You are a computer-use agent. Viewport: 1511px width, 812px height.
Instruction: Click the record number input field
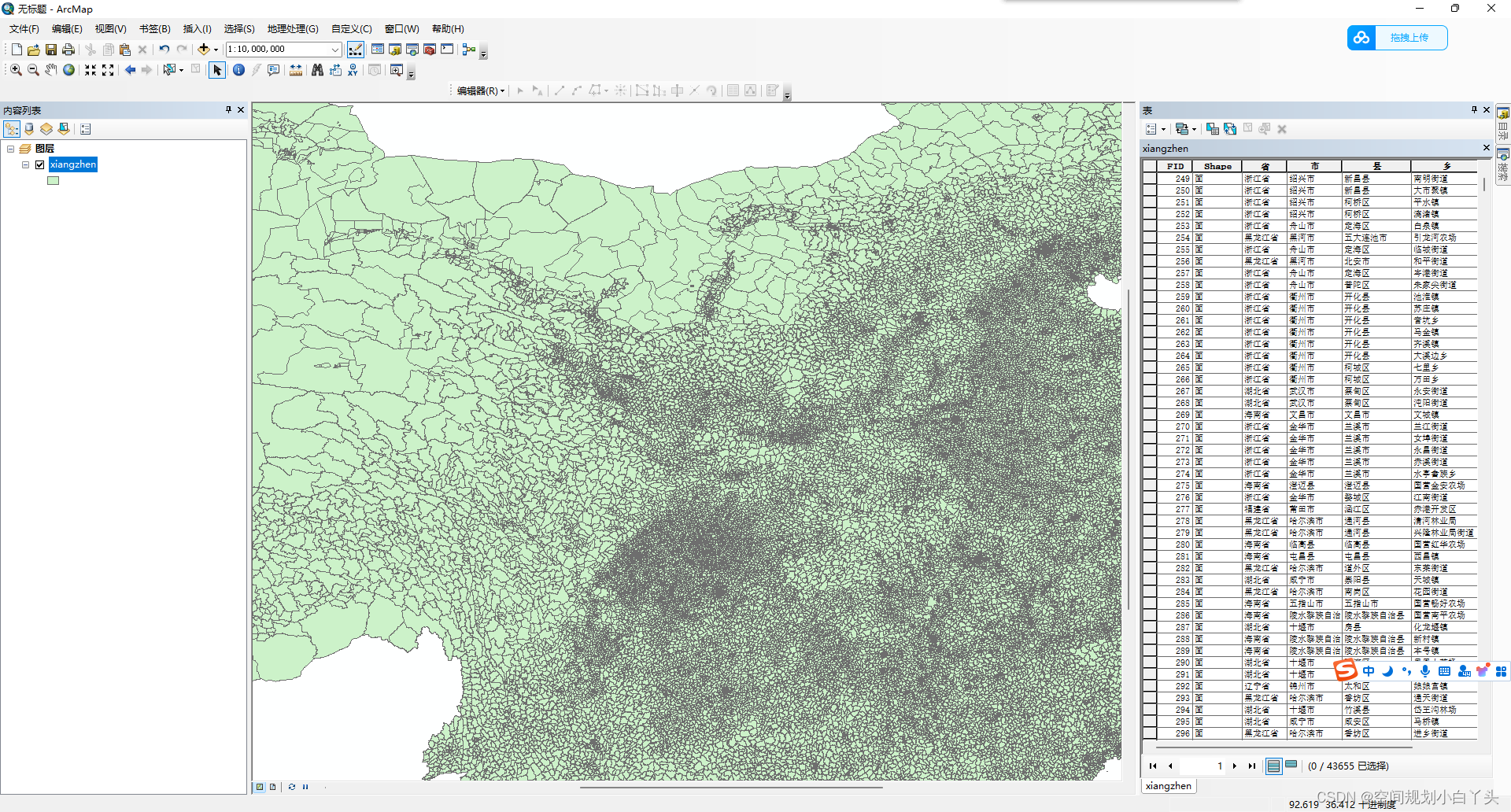(x=1202, y=766)
